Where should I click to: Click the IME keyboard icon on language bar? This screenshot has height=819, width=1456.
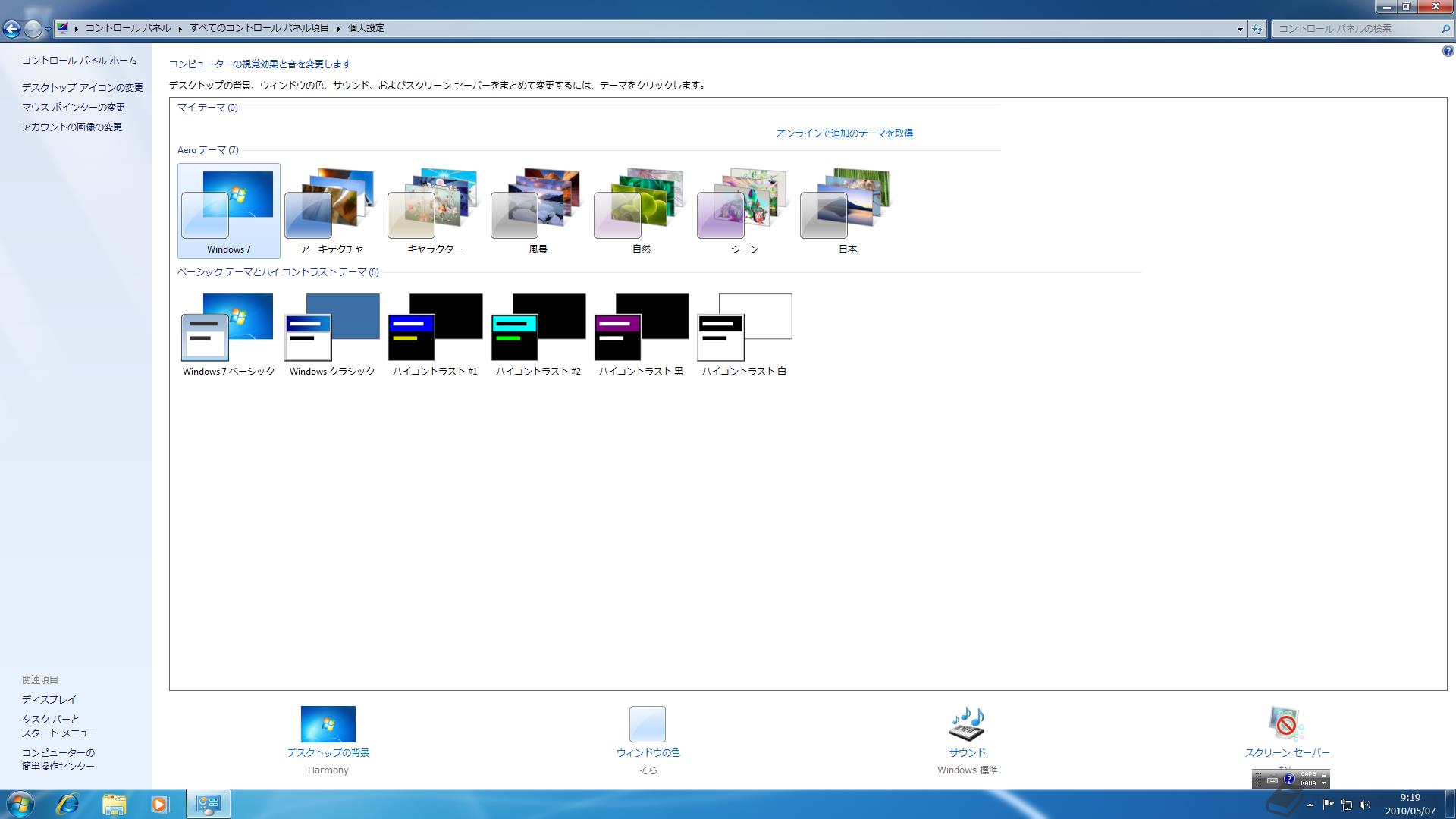(1272, 780)
